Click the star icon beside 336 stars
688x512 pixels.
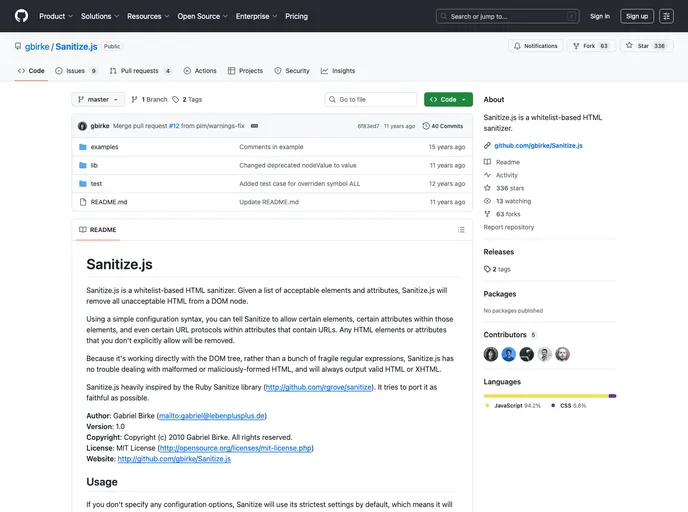click(x=487, y=188)
